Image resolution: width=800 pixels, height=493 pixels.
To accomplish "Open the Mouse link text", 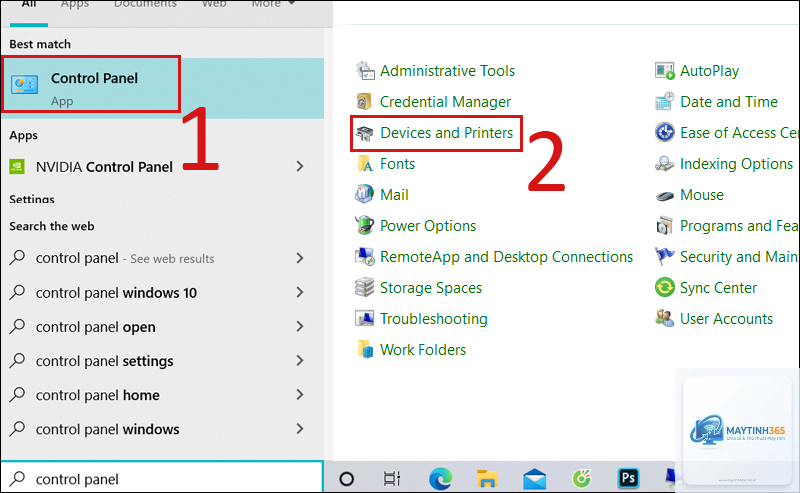I will pyautogui.click(x=702, y=195).
